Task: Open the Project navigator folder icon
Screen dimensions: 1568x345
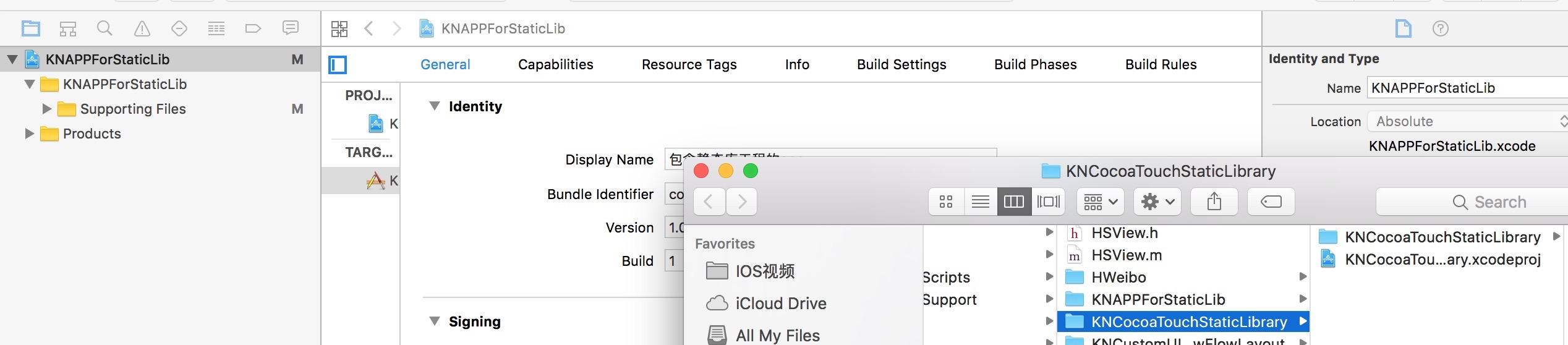Action: tap(30, 28)
